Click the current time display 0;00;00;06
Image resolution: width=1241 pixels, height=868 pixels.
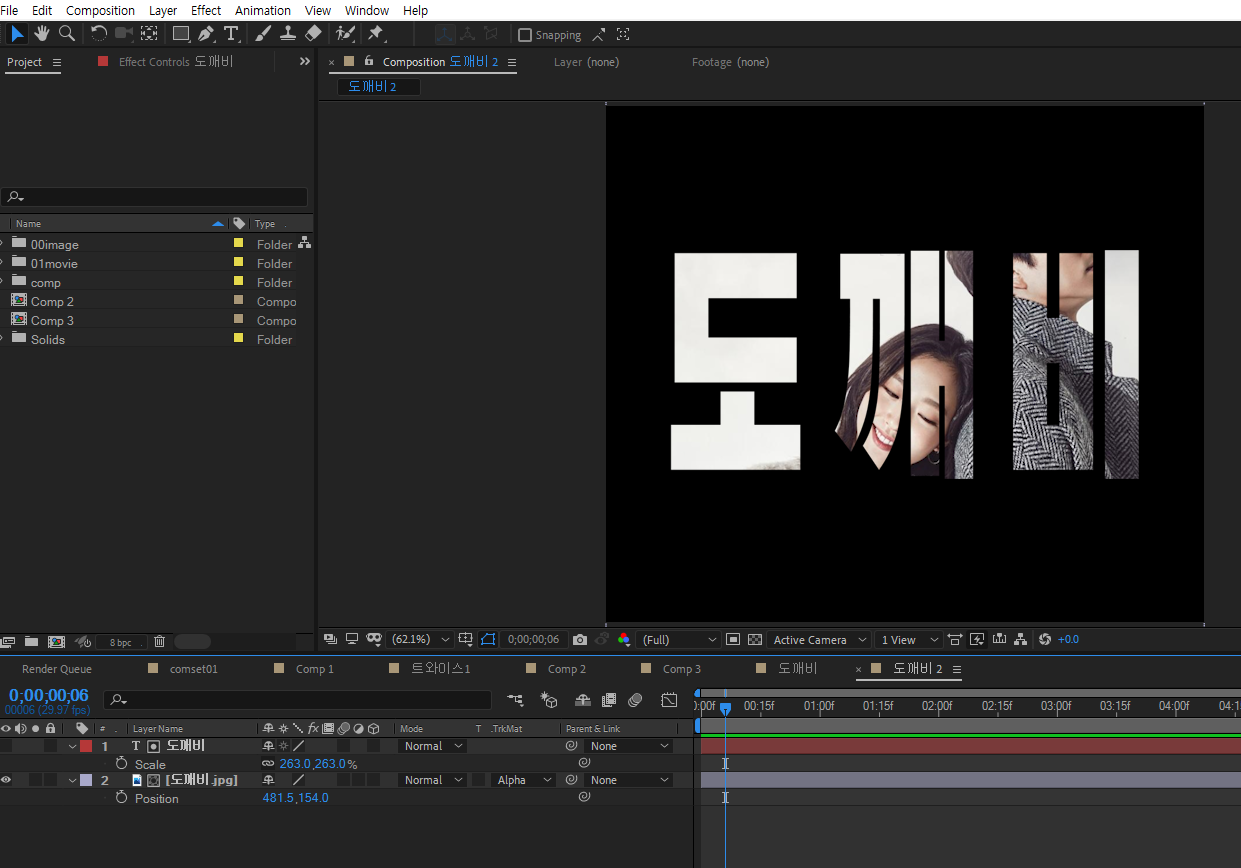click(x=49, y=695)
